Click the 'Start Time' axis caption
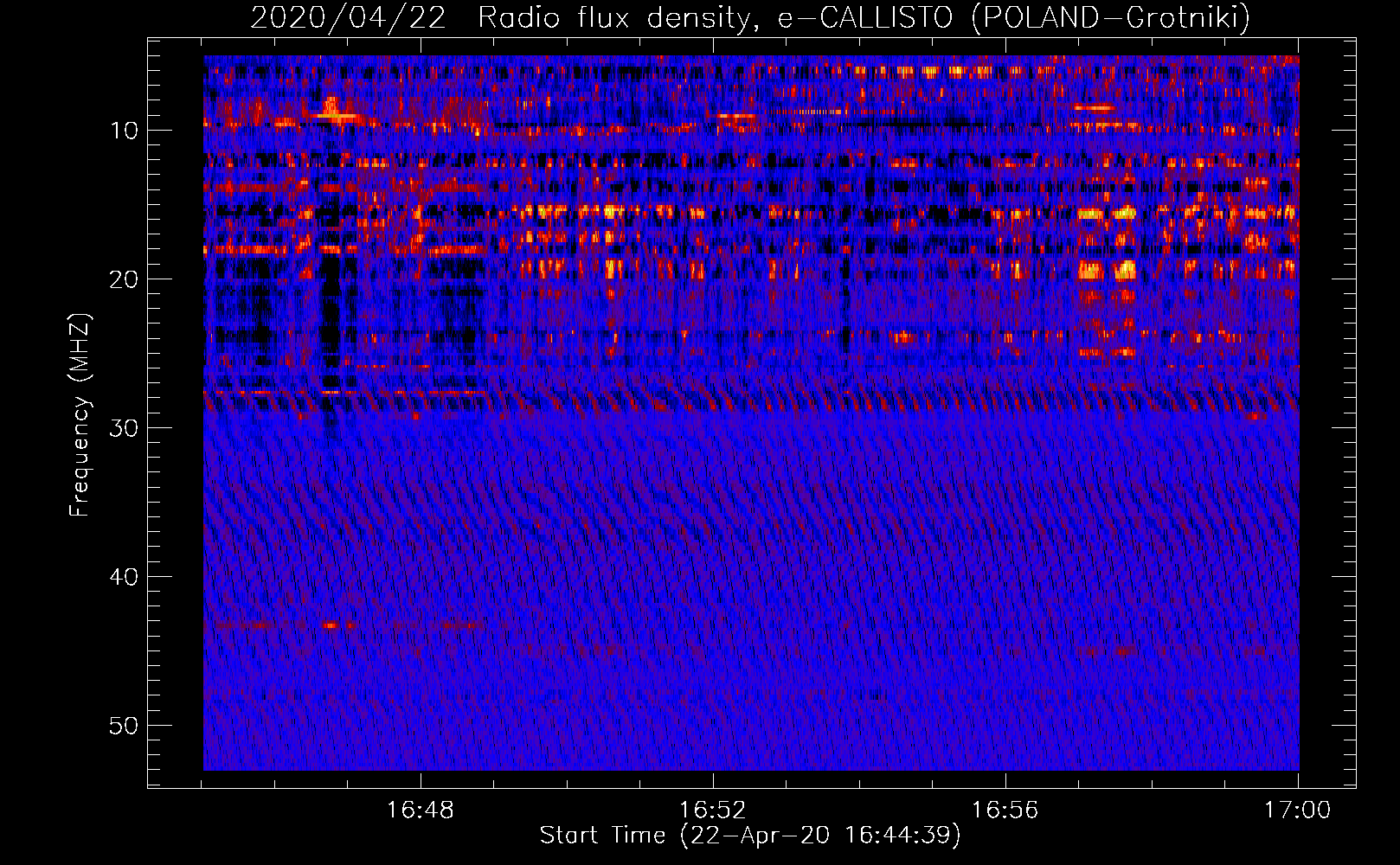 click(750, 836)
